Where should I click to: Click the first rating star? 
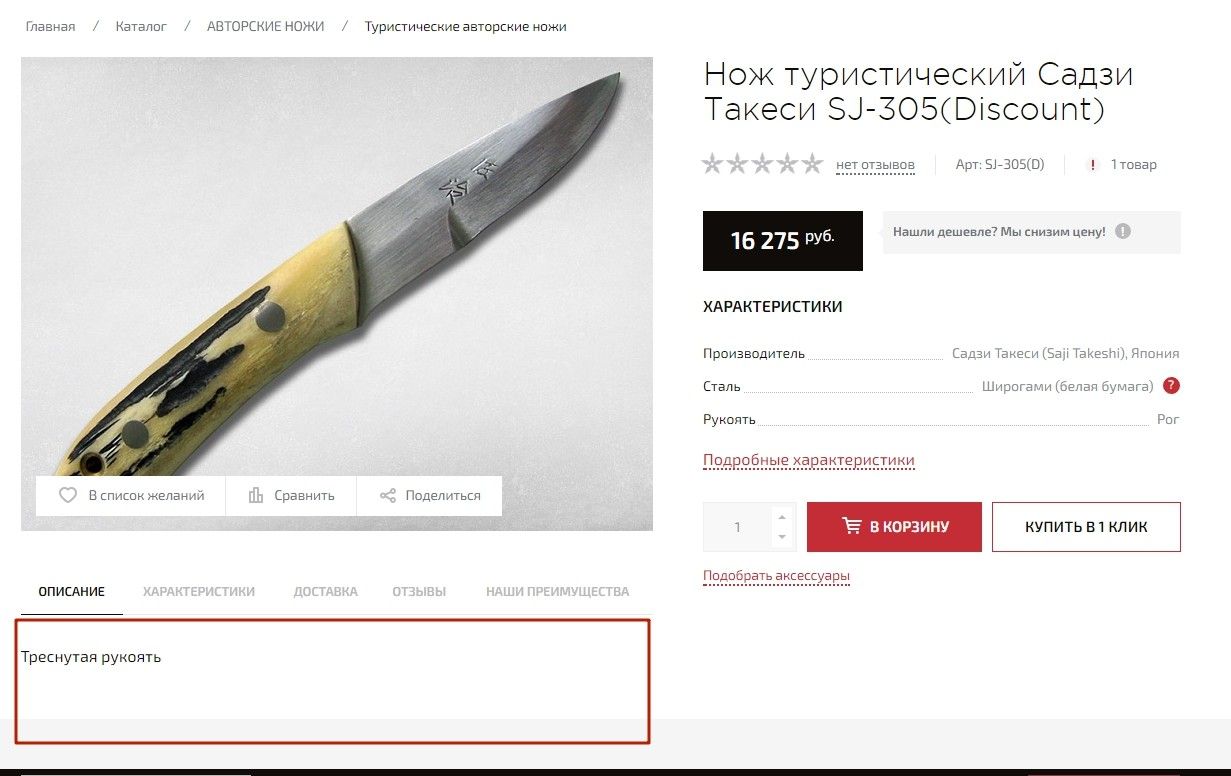click(x=713, y=163)
